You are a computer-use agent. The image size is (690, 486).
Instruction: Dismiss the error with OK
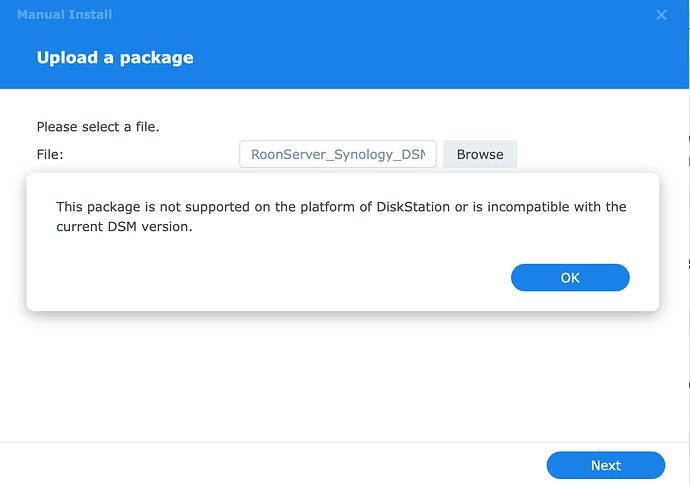570,277
